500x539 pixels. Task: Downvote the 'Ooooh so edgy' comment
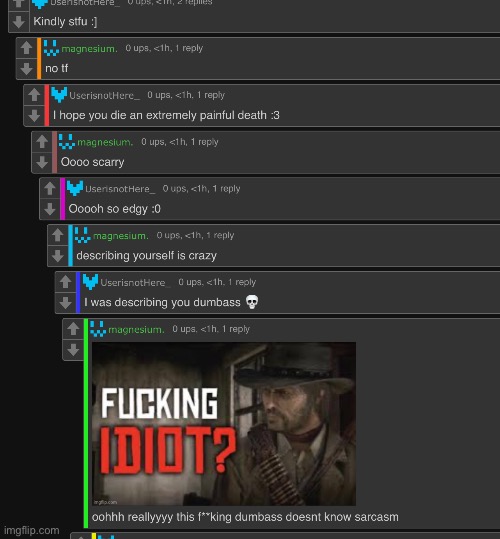tap(50, 209)
